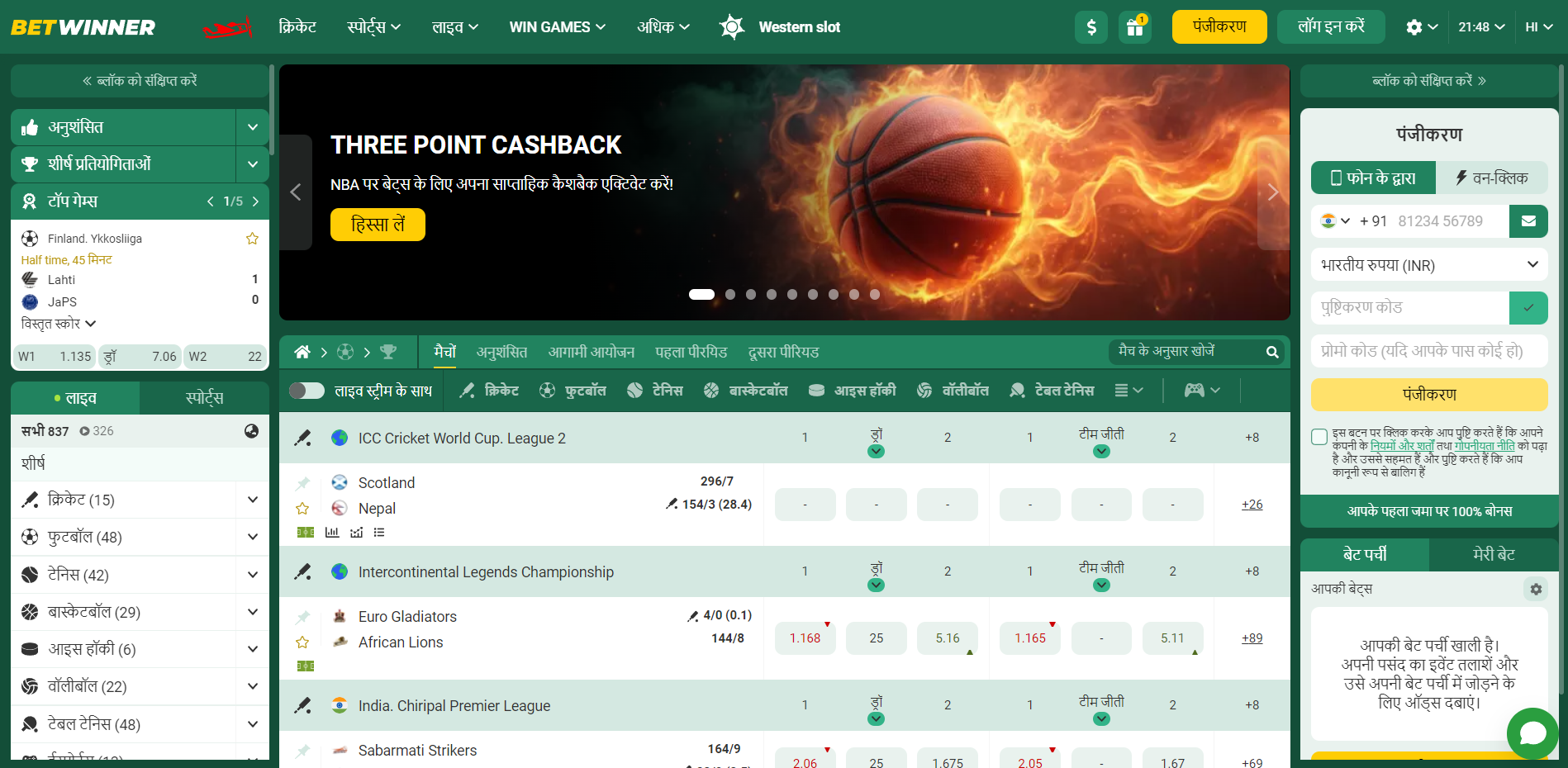Click the dollar payments icon
This screenshot has width=1568, height=768.
click(x=1091, y=27)
